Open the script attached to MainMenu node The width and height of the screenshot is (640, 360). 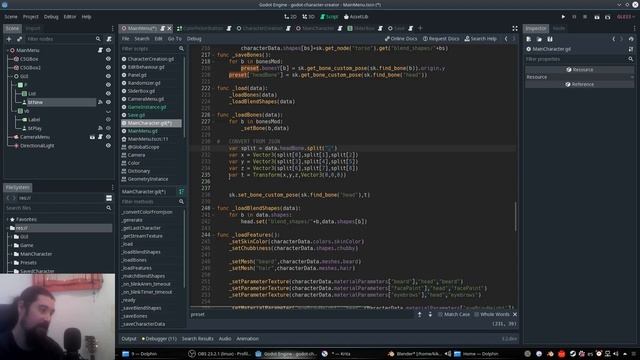point(100,50)
